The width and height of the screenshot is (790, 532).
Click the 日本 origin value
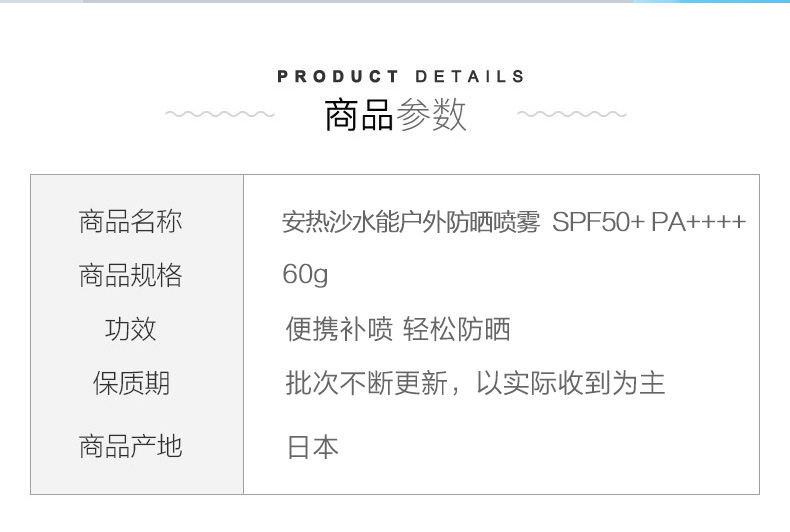tap(312, 446)
